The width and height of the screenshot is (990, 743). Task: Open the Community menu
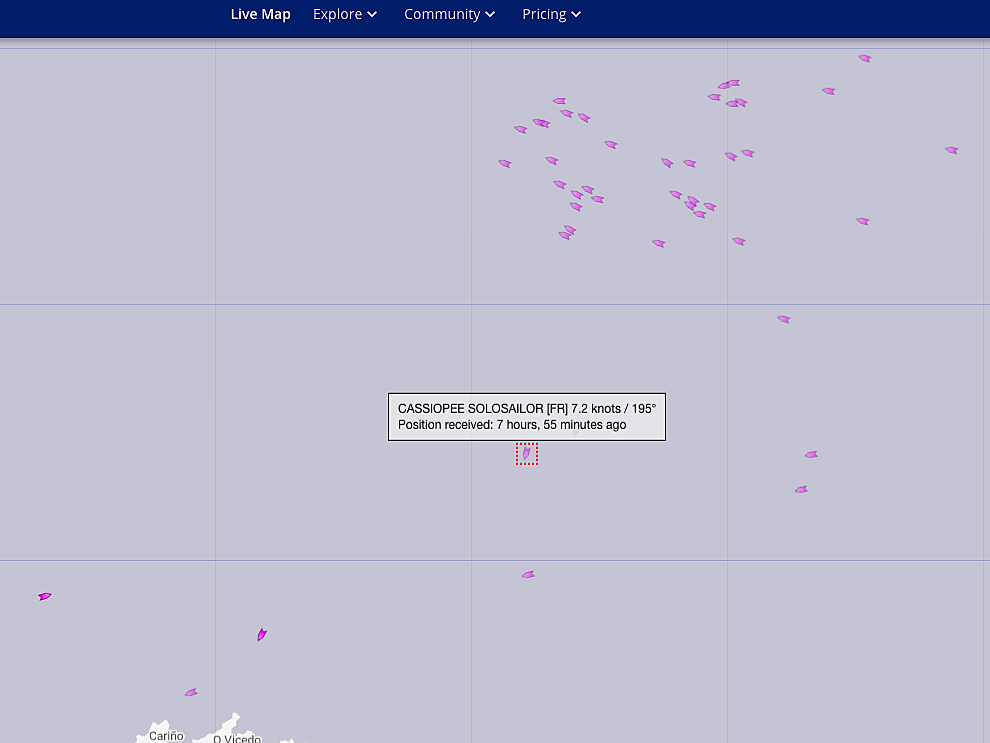point(449,14)
